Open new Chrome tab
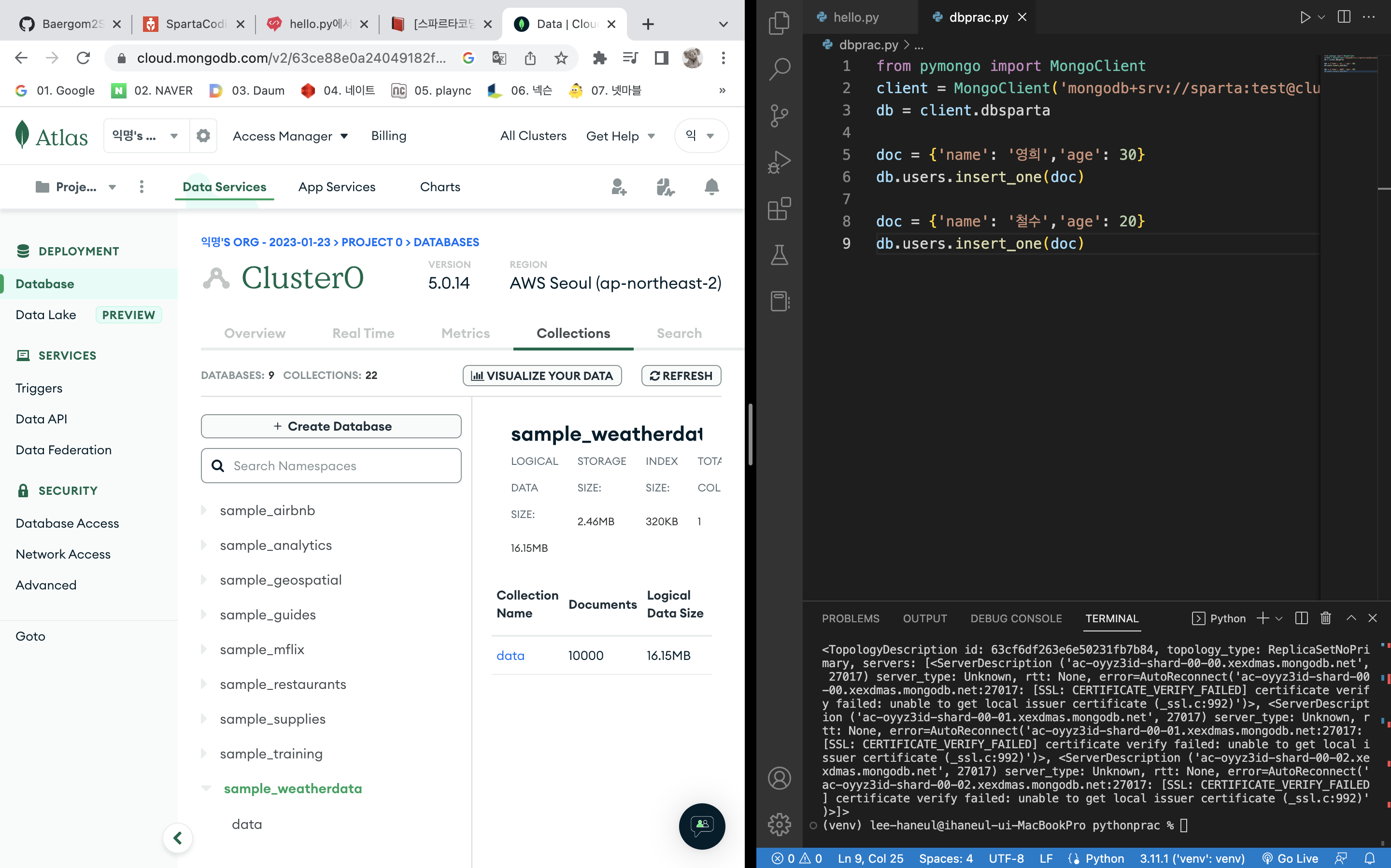 click(x=648, y=24)
